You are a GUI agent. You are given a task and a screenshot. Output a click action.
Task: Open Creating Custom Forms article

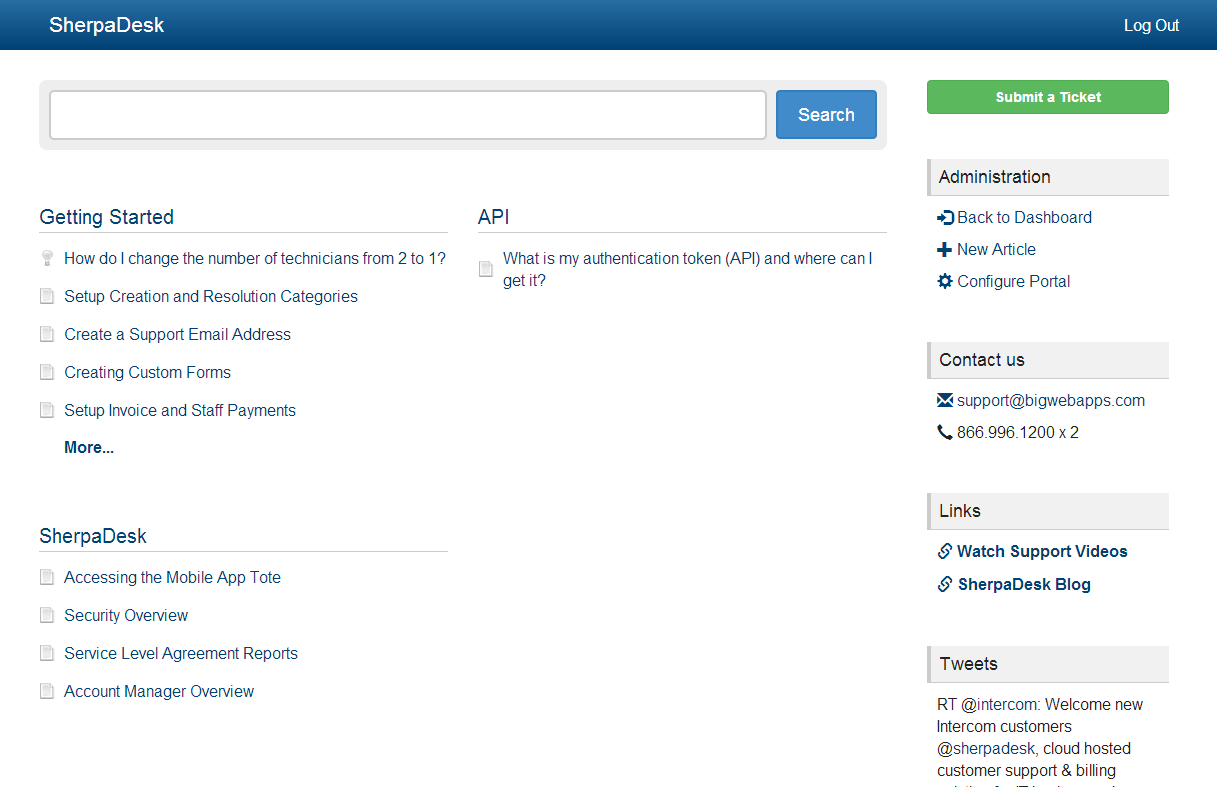click(148, 372)
